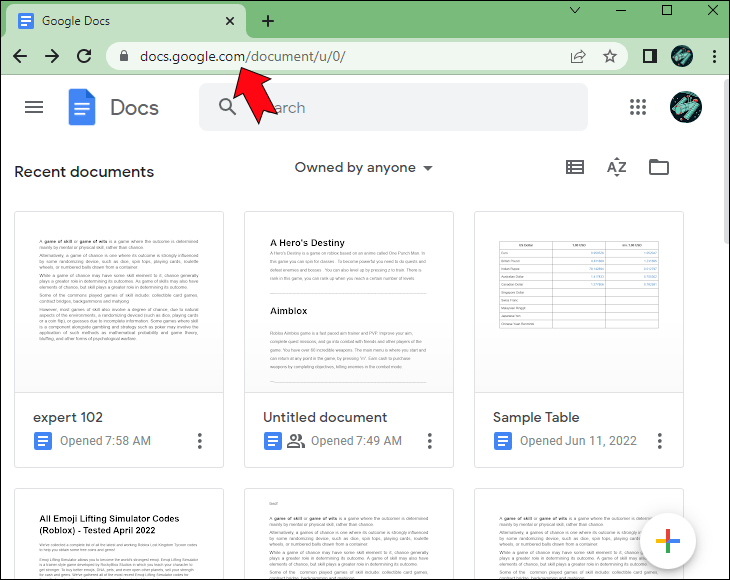This screenshot has width=730, height=580.
Task: Go back in browser history
Action: (x=20, y=56)
